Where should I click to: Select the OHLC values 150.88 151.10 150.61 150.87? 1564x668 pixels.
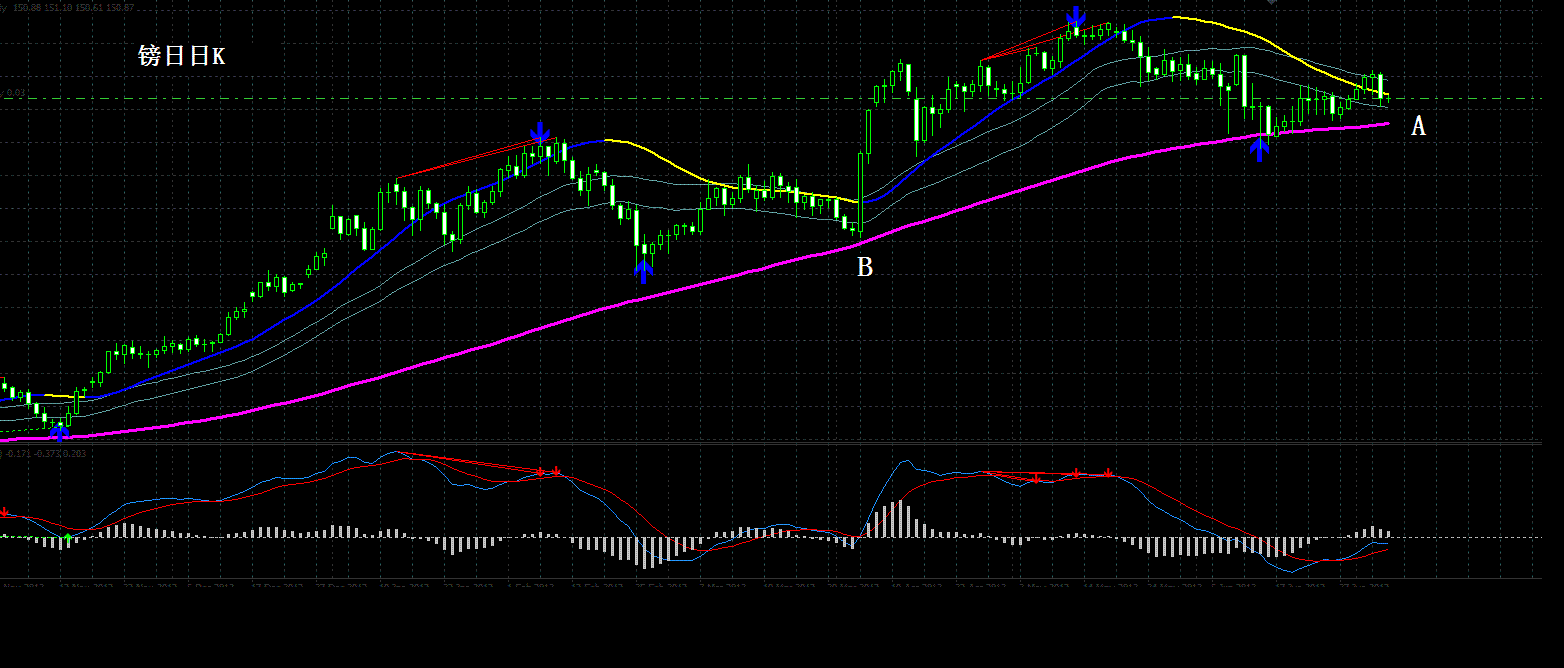(73, 7)
